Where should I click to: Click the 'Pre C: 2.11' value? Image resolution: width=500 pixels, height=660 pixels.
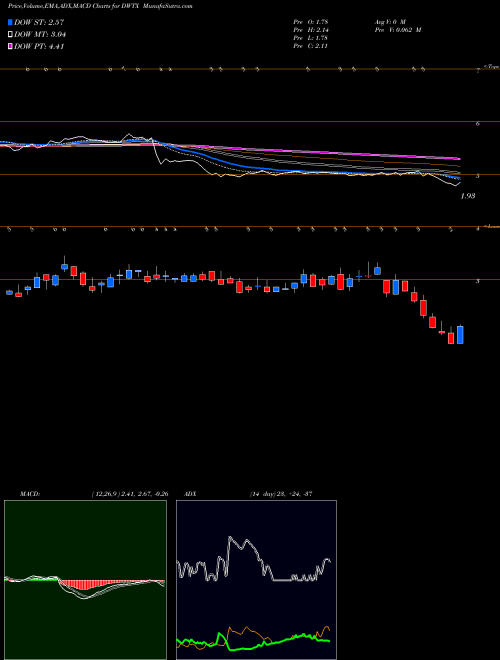coord(311,46)
